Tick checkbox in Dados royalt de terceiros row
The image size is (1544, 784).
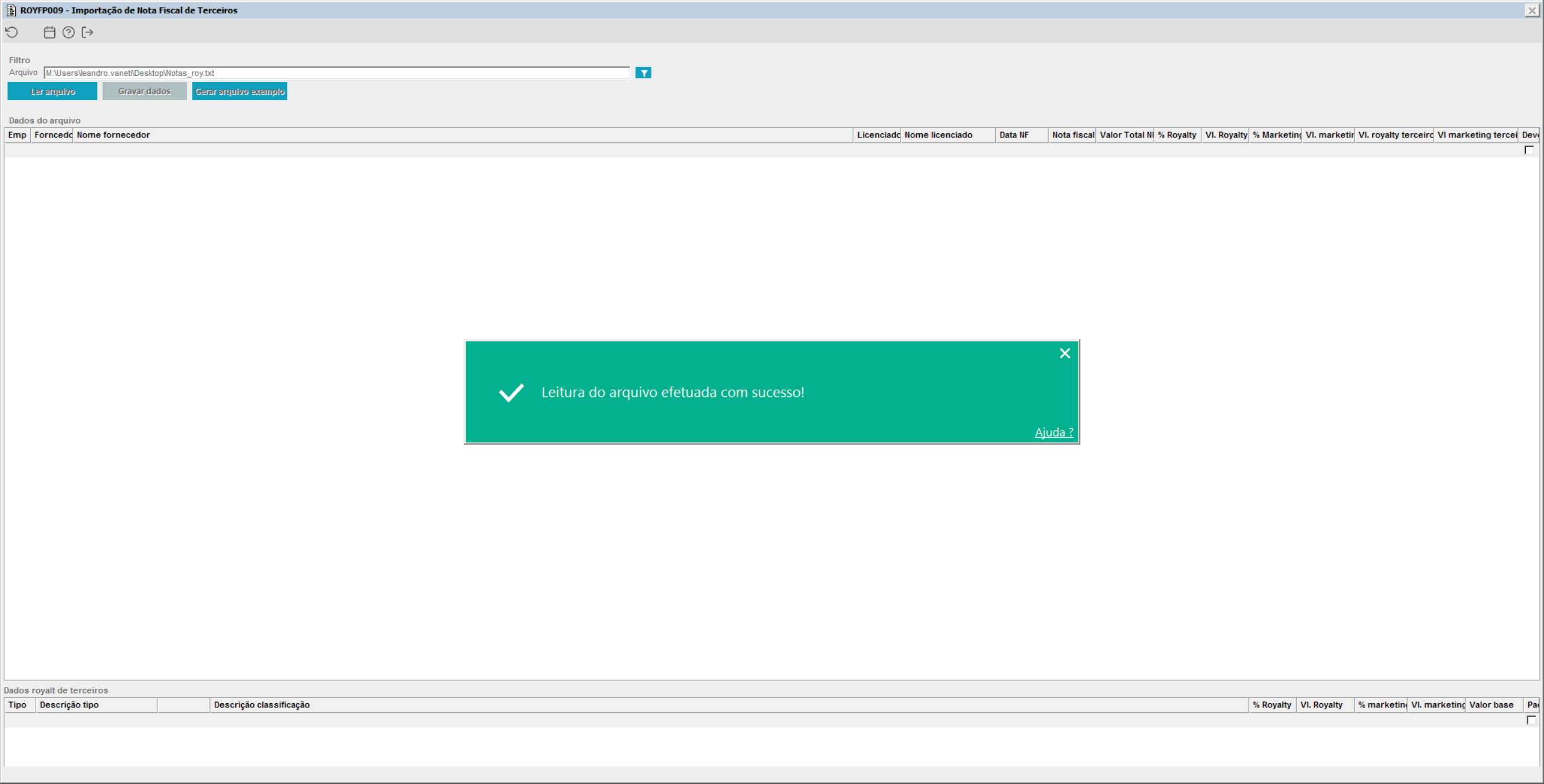pos(1531,720)
